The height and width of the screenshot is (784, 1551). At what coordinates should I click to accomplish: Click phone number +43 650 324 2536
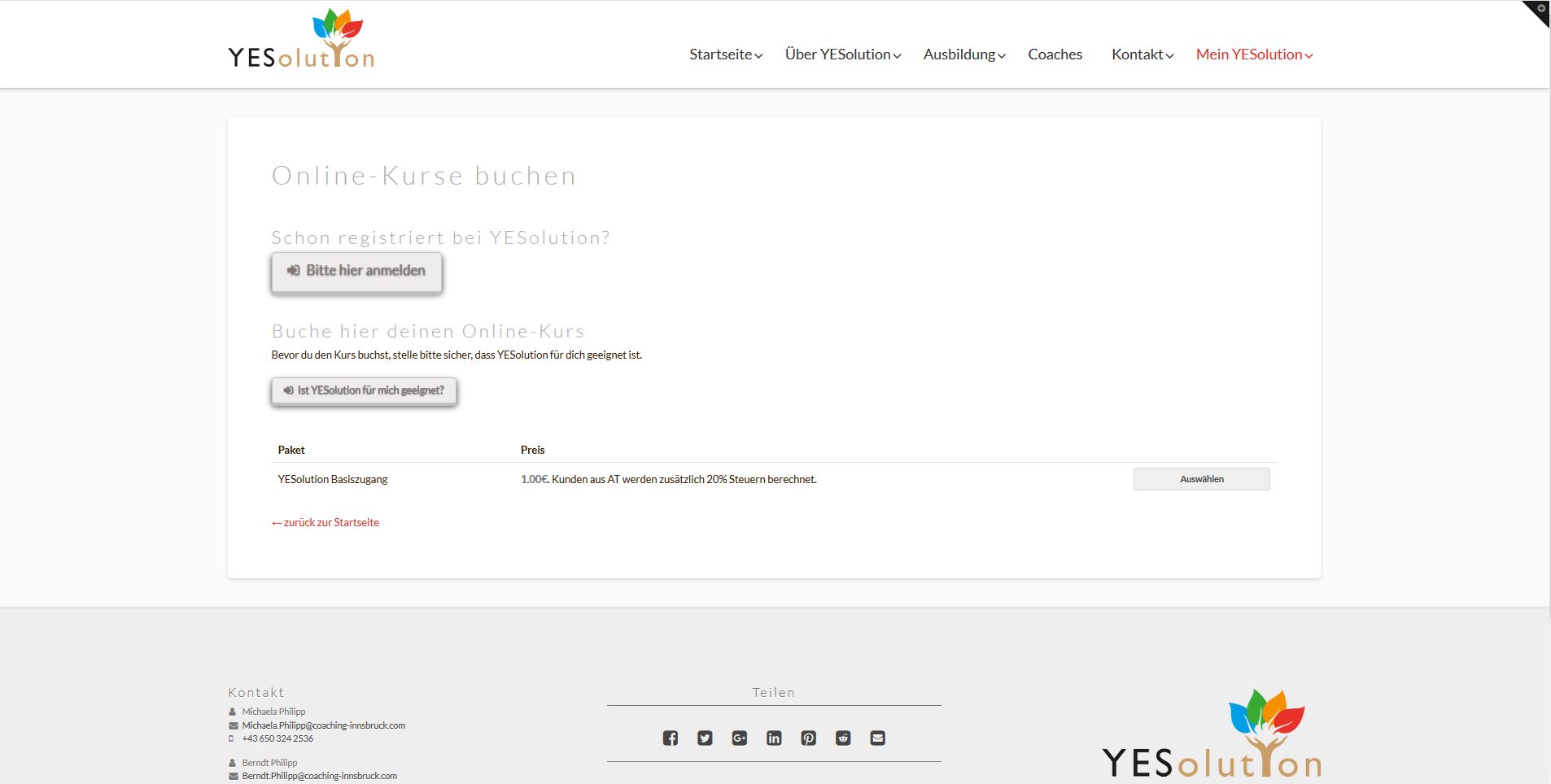277,738
